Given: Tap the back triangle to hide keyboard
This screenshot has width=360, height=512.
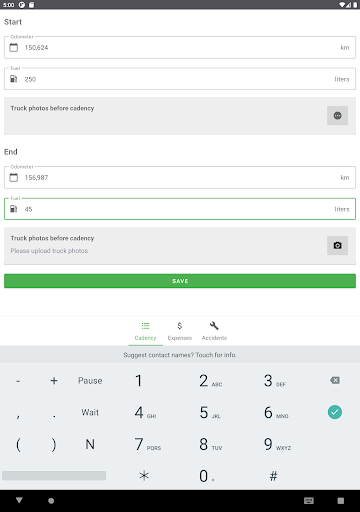Looking at the screenshot, I should click(19, 500).
